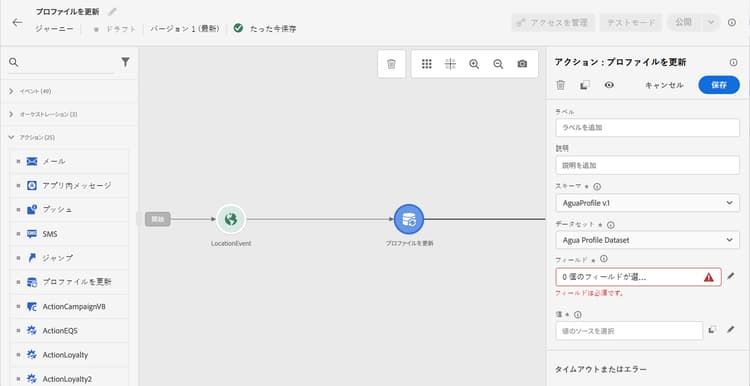750x386 pixels.
Task: Click info icon beside action panel title
Action: 733,62
